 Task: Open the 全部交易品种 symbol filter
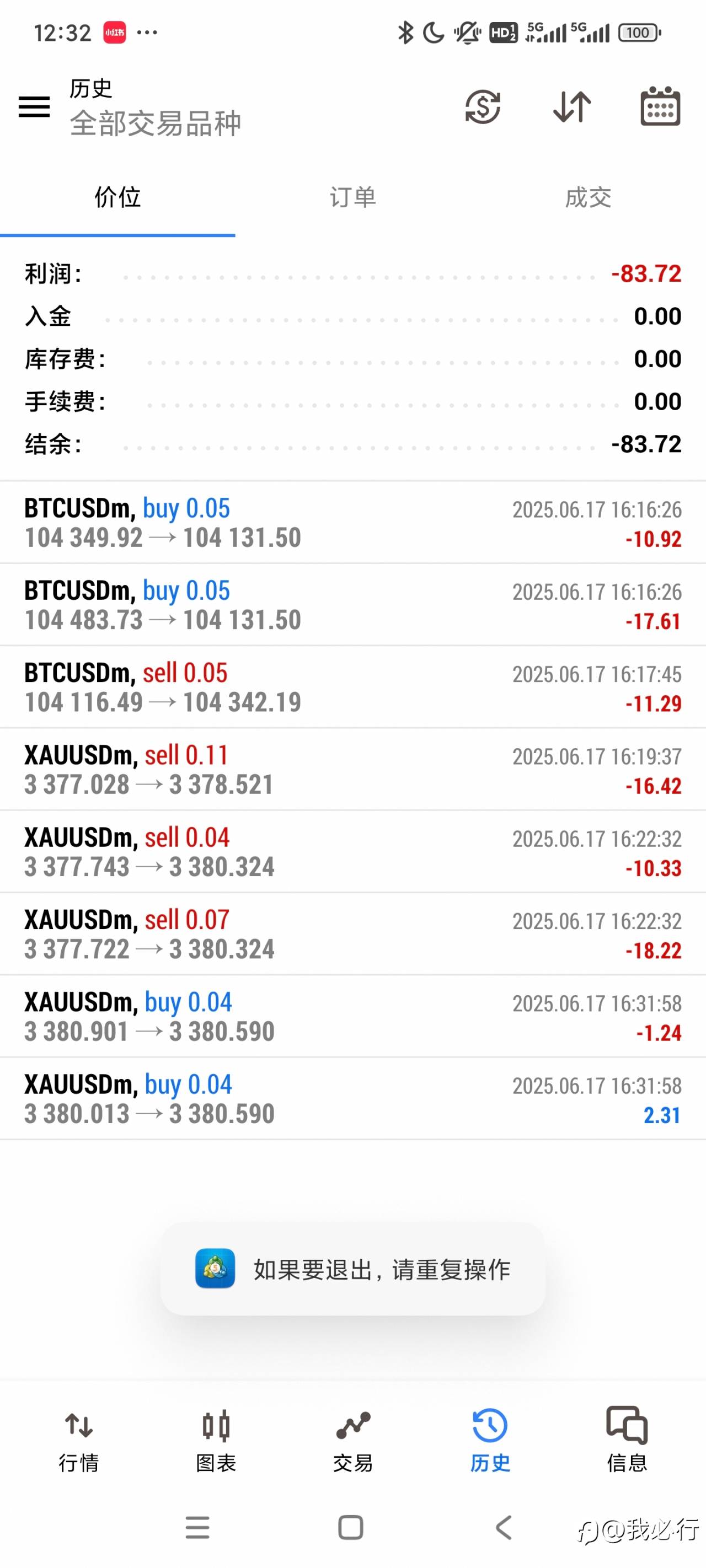(x=156, y=123)
